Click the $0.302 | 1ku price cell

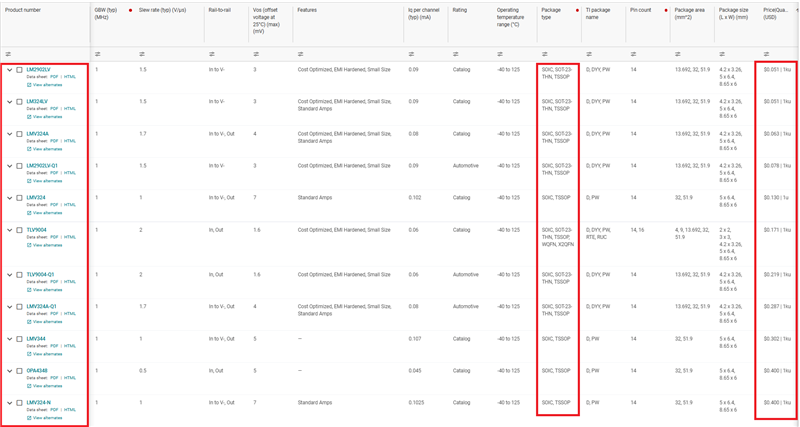(x=777, y=339)
